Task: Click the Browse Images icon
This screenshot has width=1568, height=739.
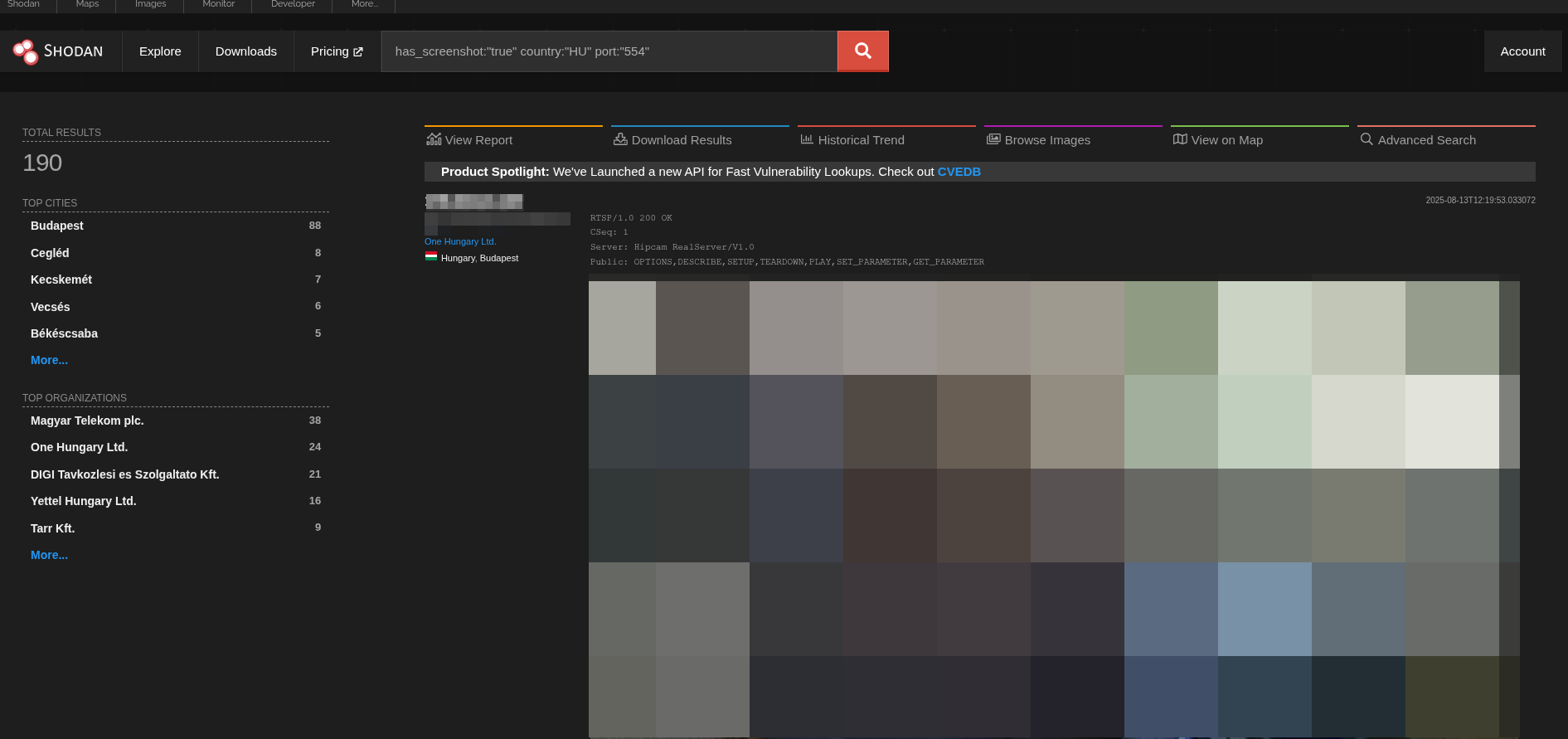Action: tap(993, 139)
